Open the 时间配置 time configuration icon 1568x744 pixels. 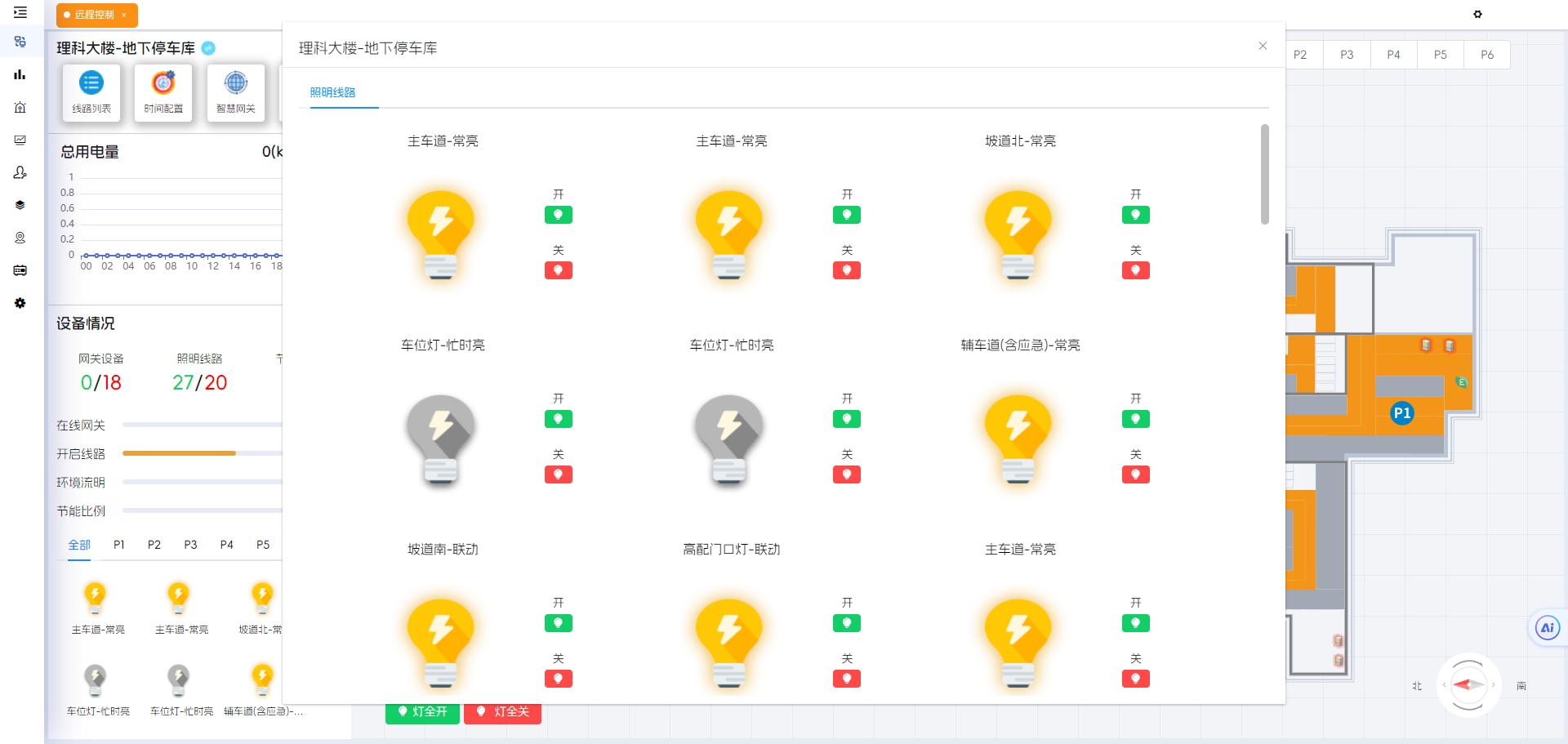point(163,92)
